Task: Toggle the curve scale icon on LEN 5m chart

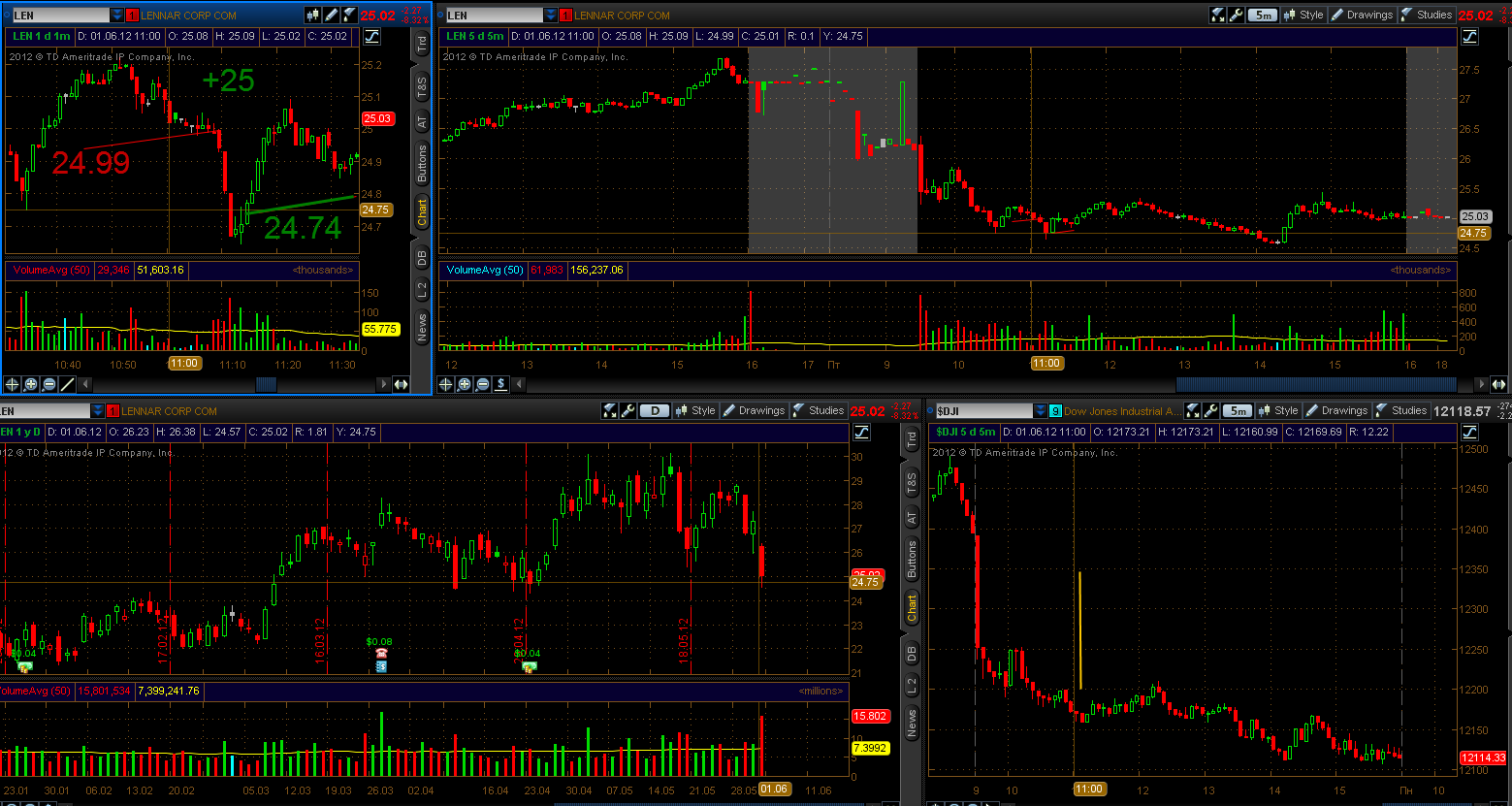Action: (x=1470, y=36)
